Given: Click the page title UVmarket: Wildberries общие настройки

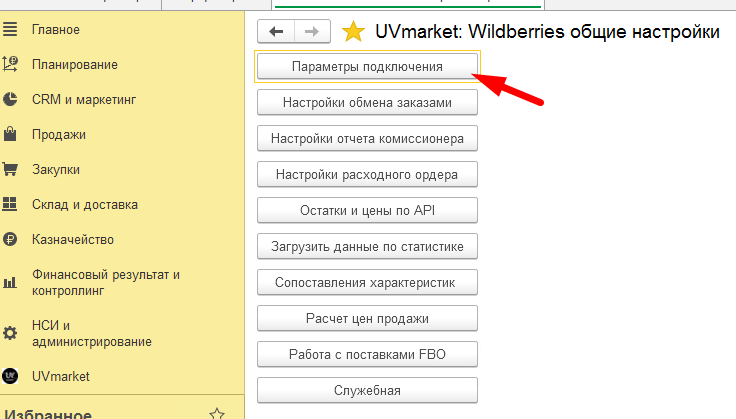Looking at the screenshot, I should [547, 32].
